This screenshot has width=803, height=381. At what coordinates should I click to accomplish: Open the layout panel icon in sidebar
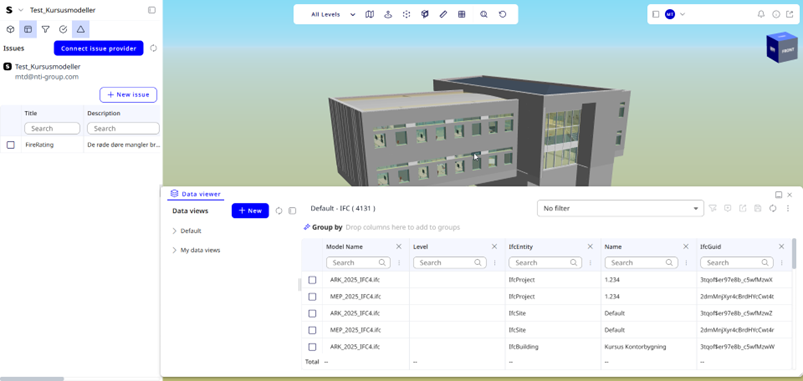(x=28, y=30)
